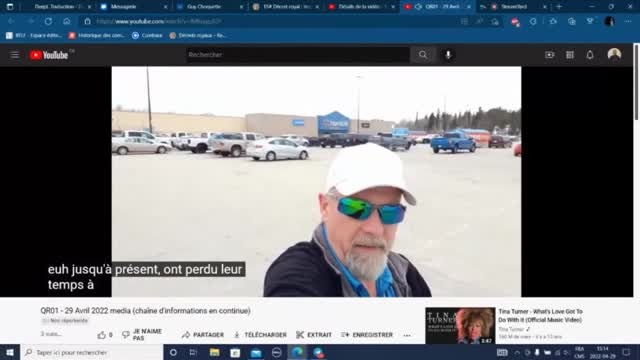Viewport: 640px width, 360px height.
Task: Click the video player area to pause
Action: 316,181
